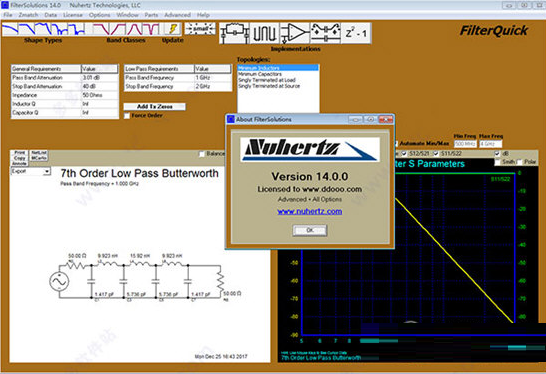546x374 pixels.
Task: Open the Advanced menu
Action: [x=177, y=15]
